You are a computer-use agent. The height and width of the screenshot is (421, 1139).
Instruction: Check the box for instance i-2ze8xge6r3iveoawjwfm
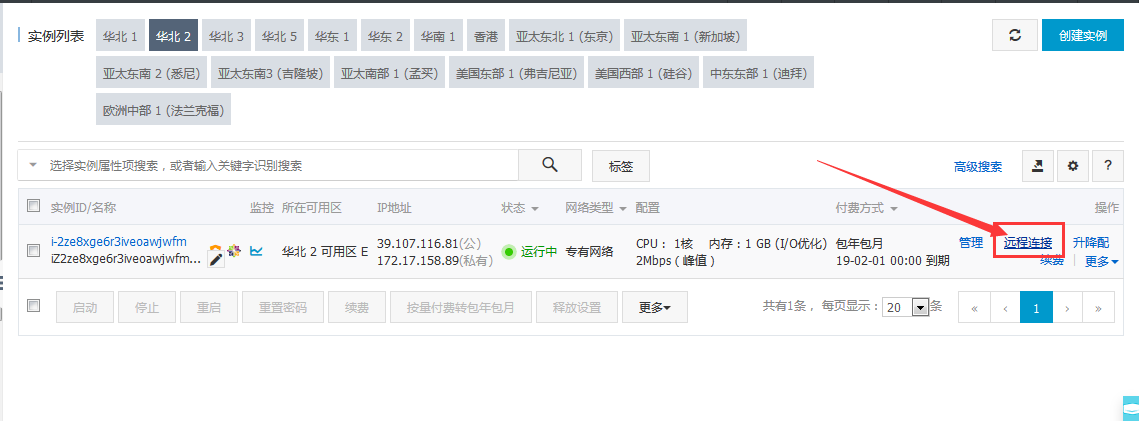(x=33, y=250)
